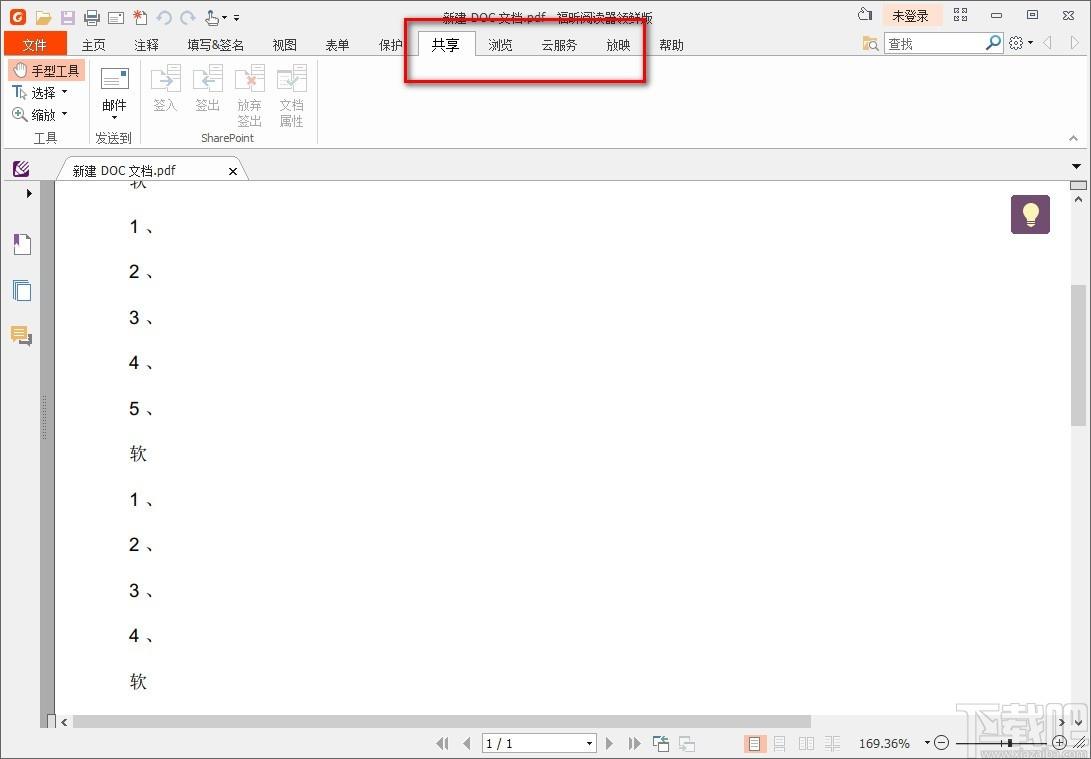Screen dimensions: 1091x759
Task: Close the 新建 DOC 文档.pdf tab
Action: pos(233,171)
